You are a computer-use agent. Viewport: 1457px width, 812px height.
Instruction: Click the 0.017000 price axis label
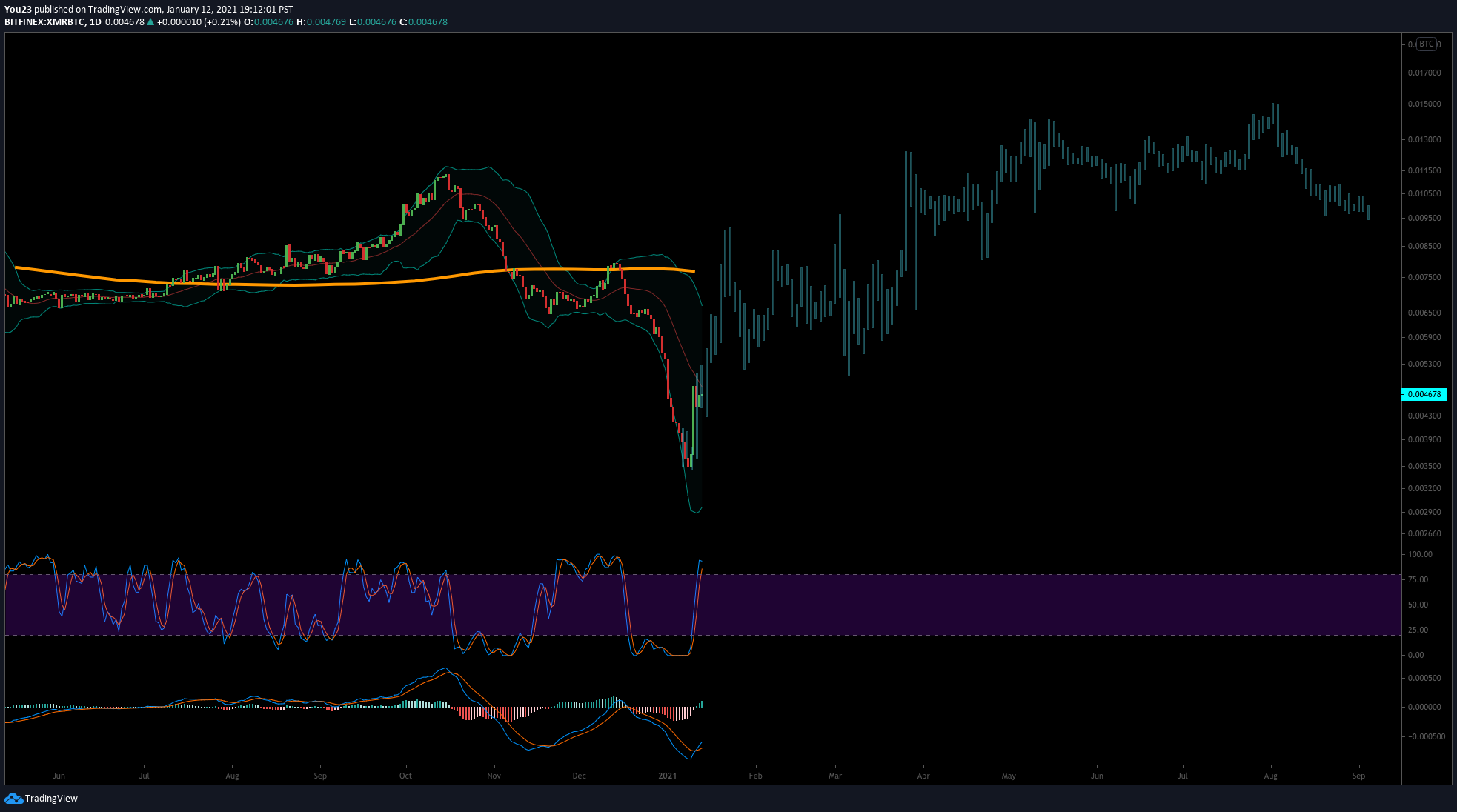1424,73
